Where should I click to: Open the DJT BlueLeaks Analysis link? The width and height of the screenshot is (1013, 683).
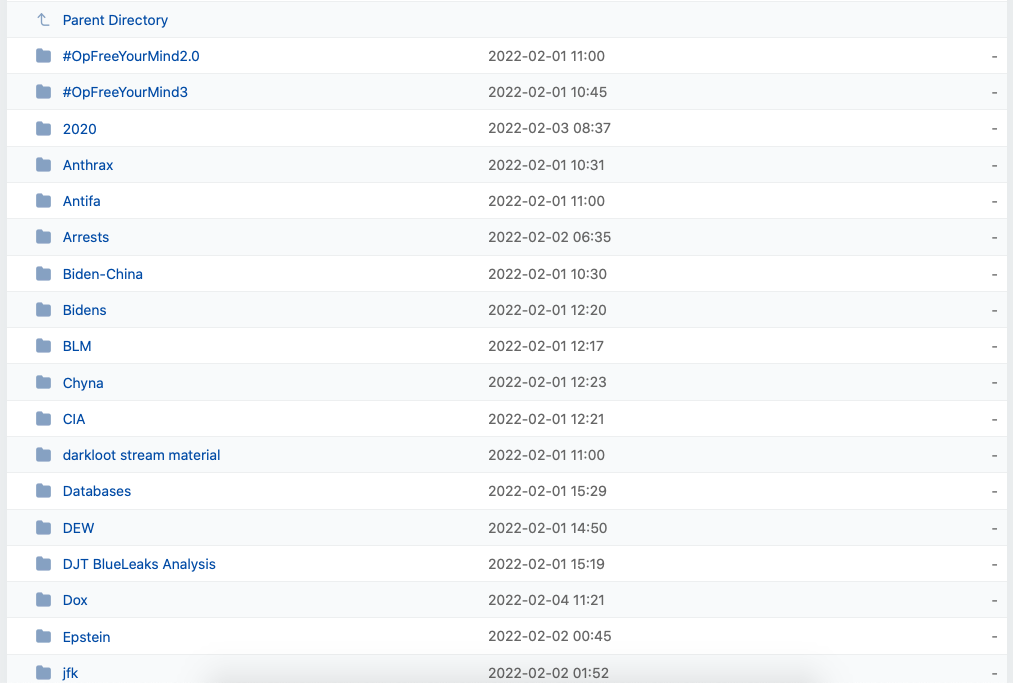(x=139, y=564)
